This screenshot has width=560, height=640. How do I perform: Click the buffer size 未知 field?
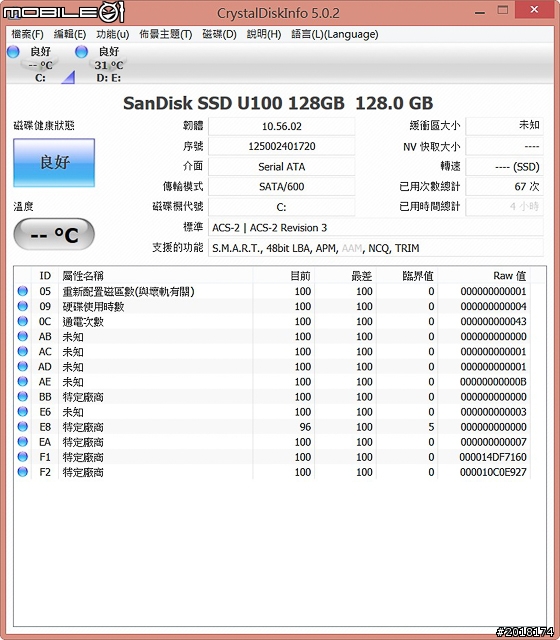coord(504,126)
